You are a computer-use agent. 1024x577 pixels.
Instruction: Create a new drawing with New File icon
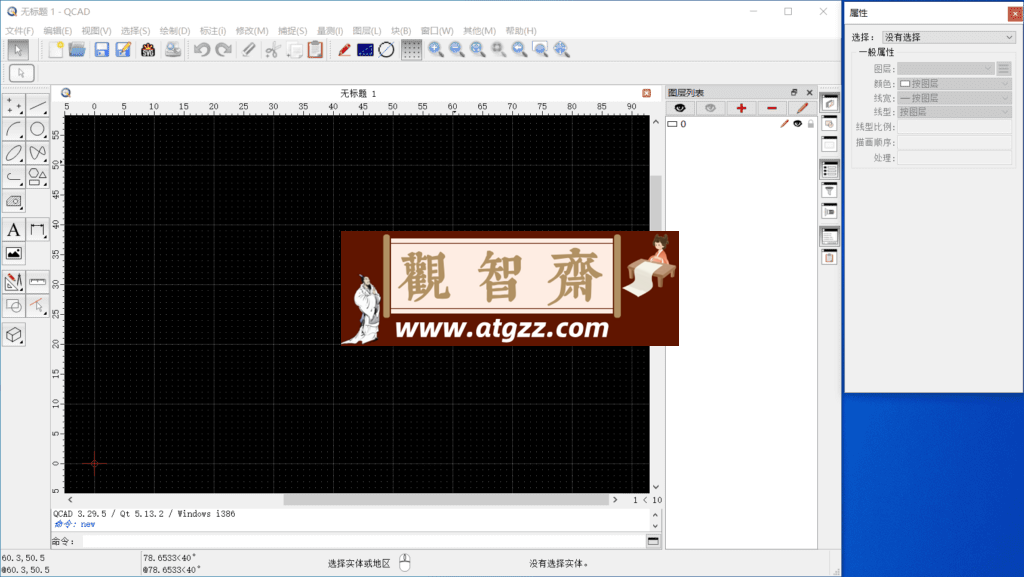coord(56,50)
